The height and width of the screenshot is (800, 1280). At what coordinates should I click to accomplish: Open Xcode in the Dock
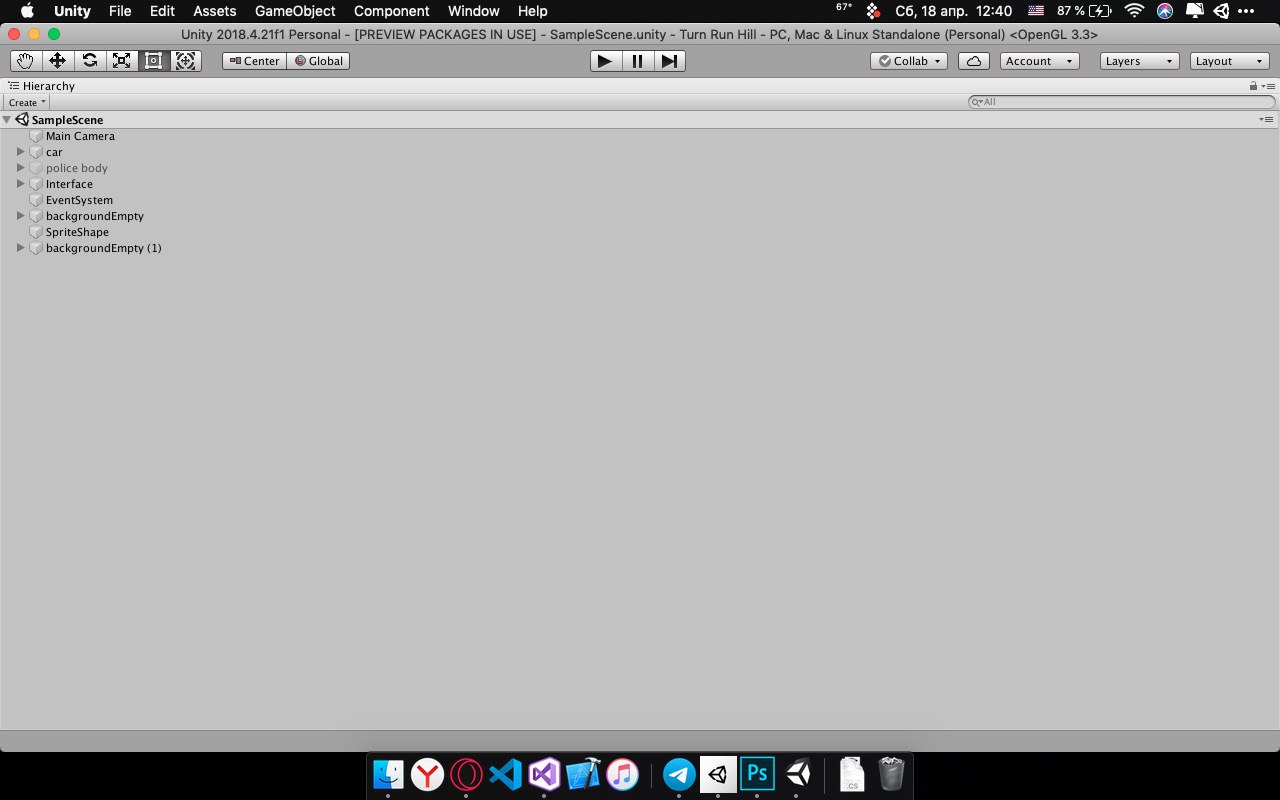coord(583,774)
